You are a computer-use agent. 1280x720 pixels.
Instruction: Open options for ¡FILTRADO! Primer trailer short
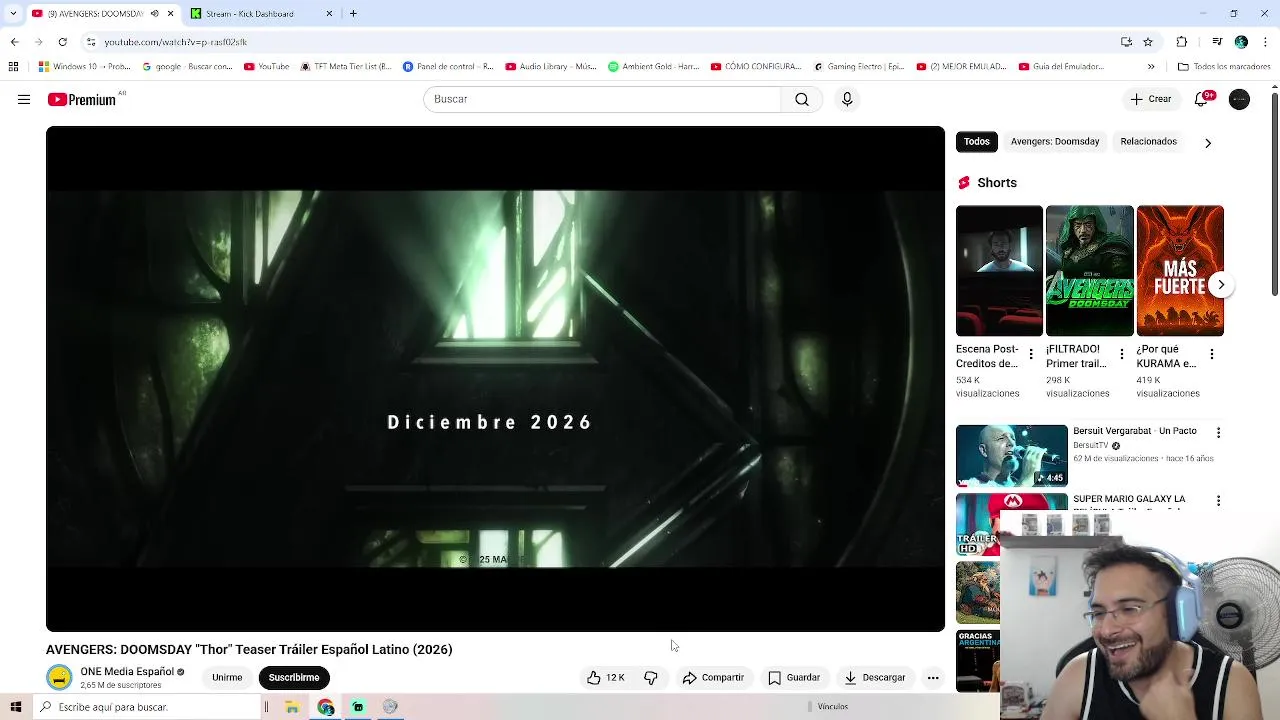pyautogui.click(x=1121, y=354)
